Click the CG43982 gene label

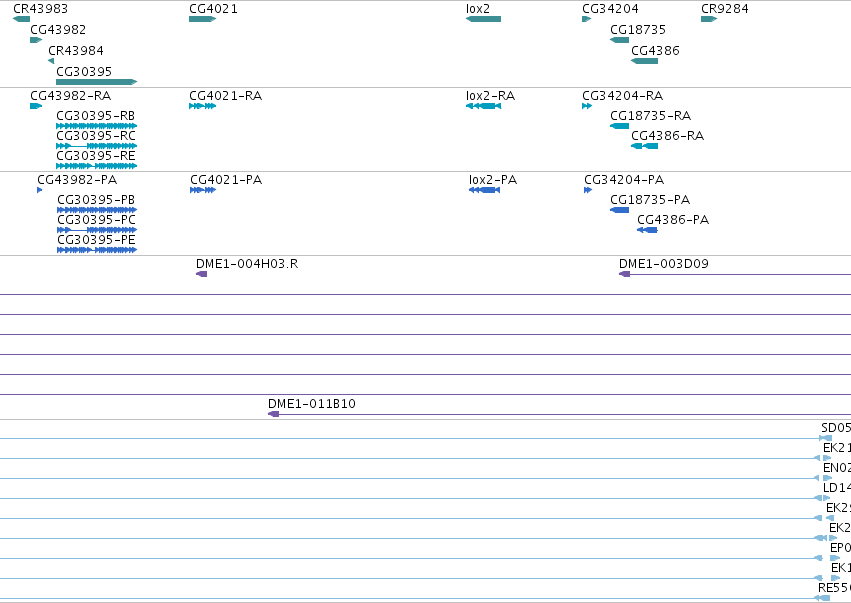[58, 29]
